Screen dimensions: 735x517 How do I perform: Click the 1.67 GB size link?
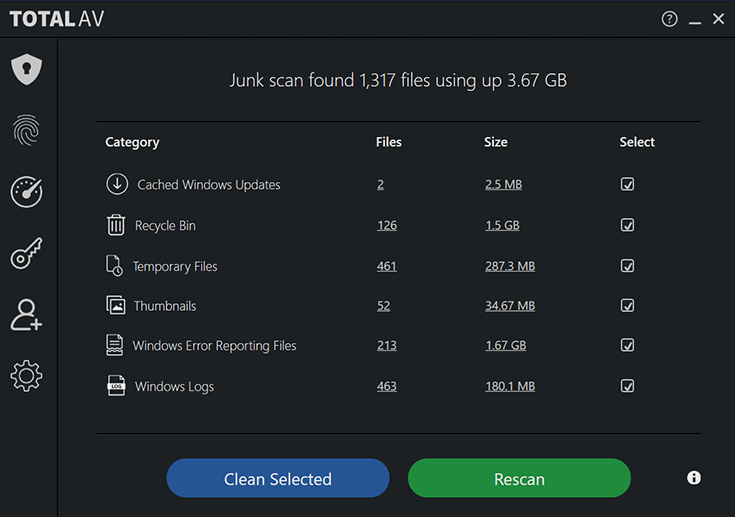click(x=505, y=345)
